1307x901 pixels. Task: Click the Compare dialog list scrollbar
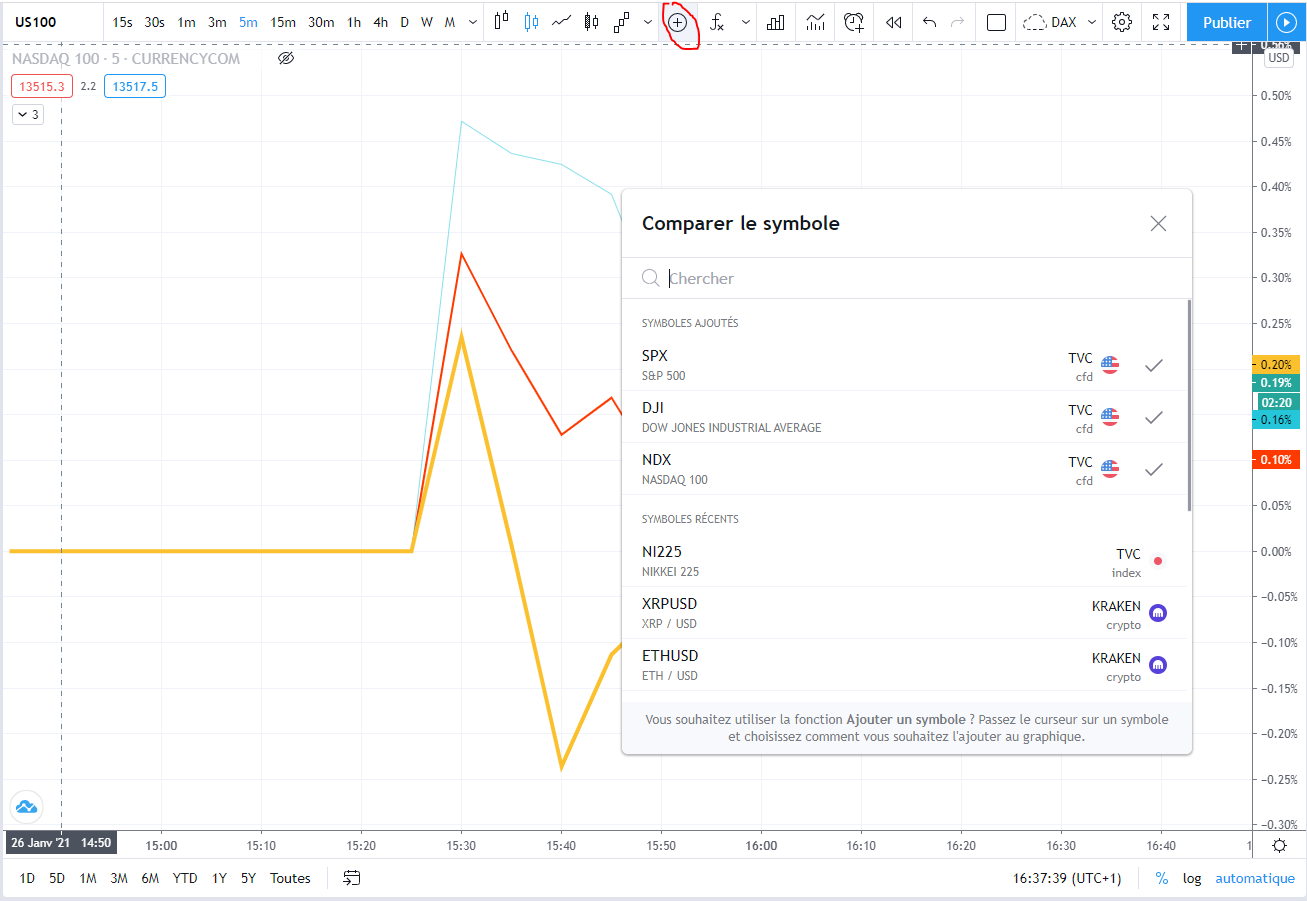tap(1189, 405)
